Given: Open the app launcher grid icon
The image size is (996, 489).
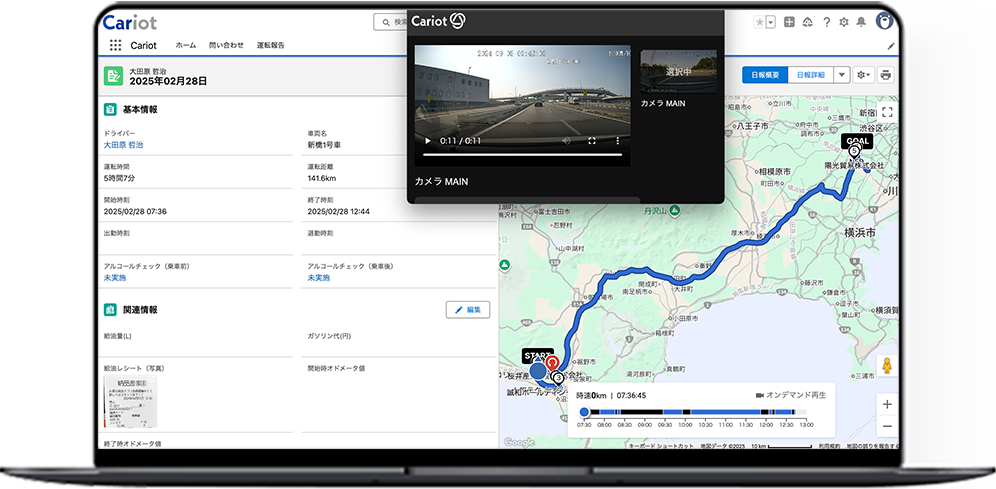Looking at the screenshot, I should [115, 45].
